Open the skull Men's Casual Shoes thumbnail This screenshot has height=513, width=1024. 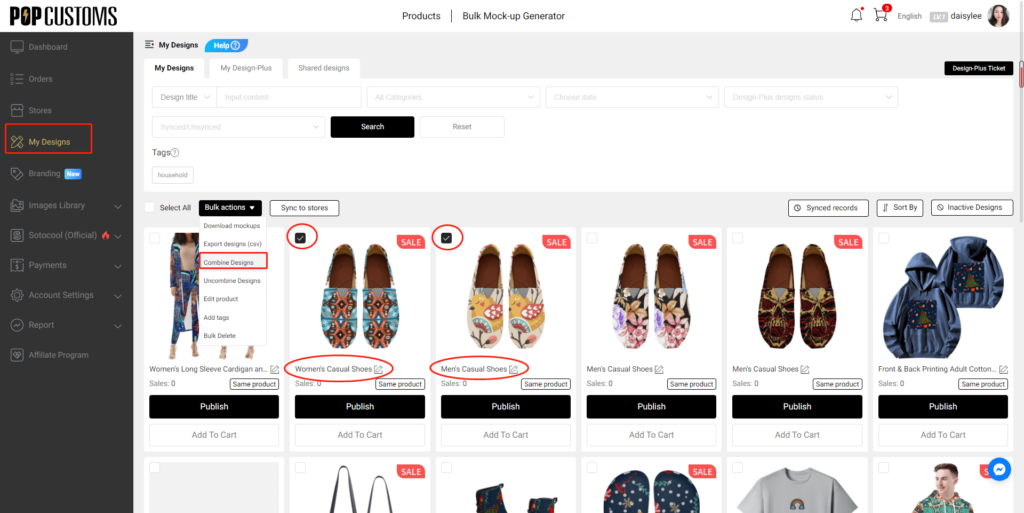pyautogui.click(x=797, y=295)
